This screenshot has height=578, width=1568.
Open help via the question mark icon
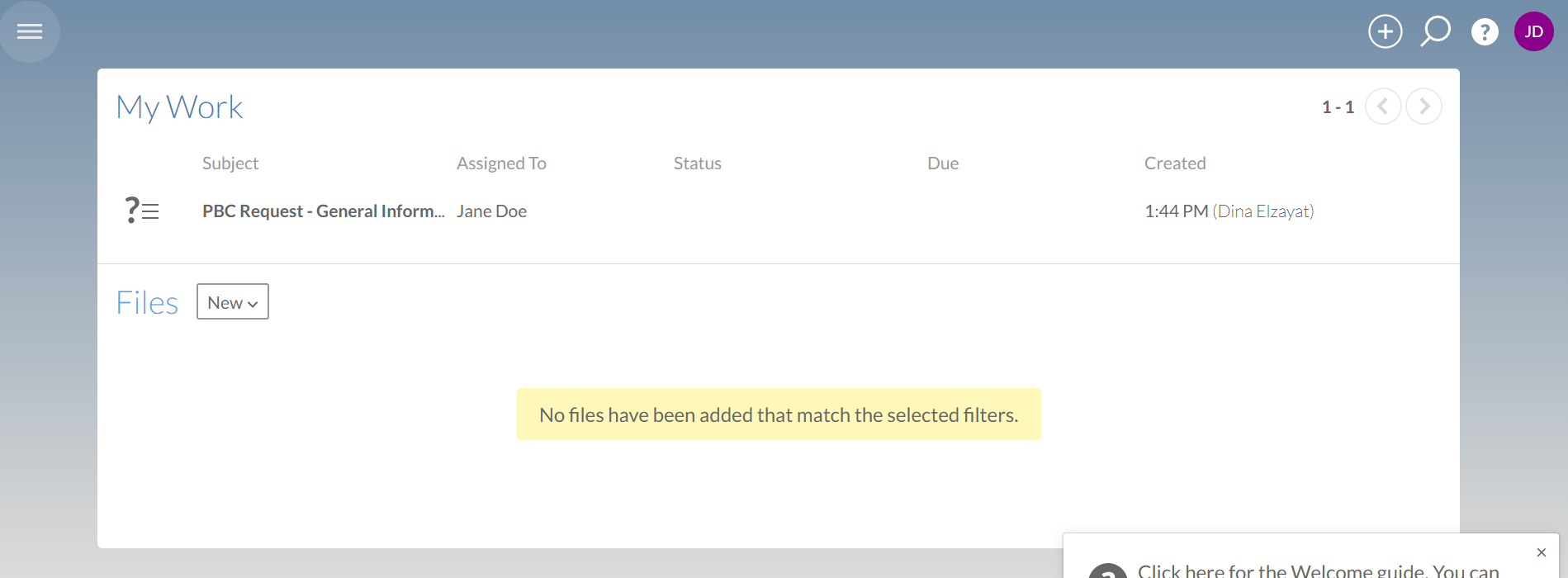(x=1485, y=32)
